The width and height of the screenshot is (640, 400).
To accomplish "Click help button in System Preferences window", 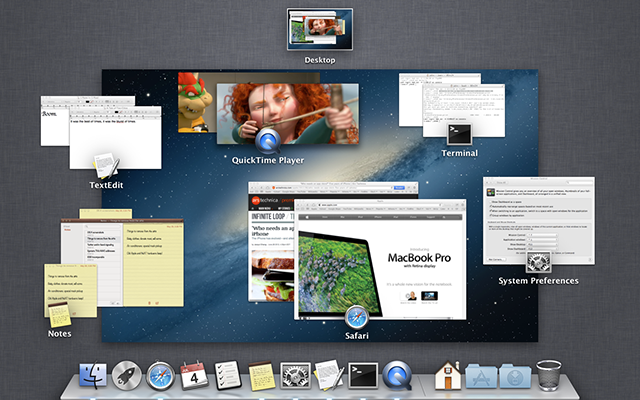I will (590, 259).
